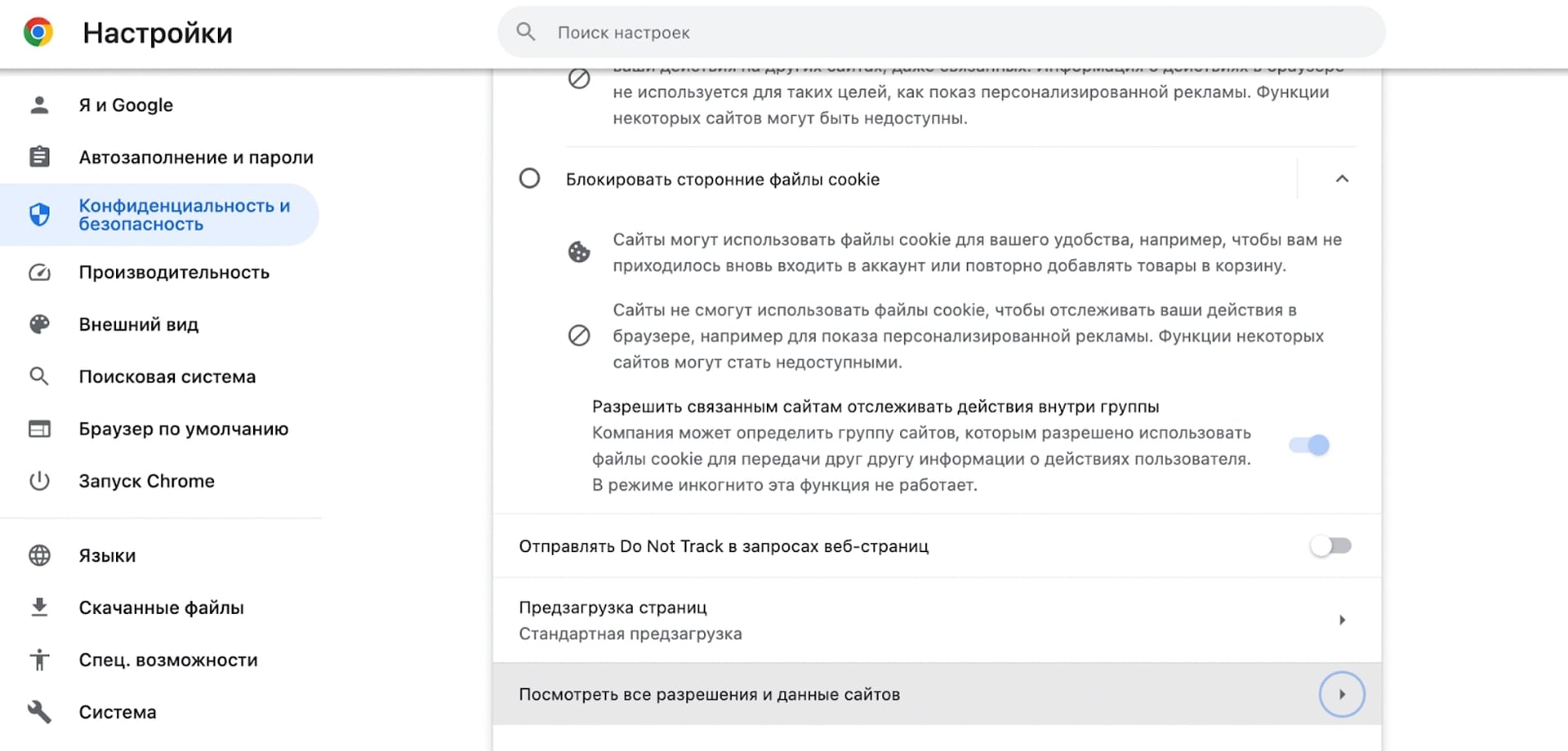Click the person icon for Я и Google

click(39, 105)
